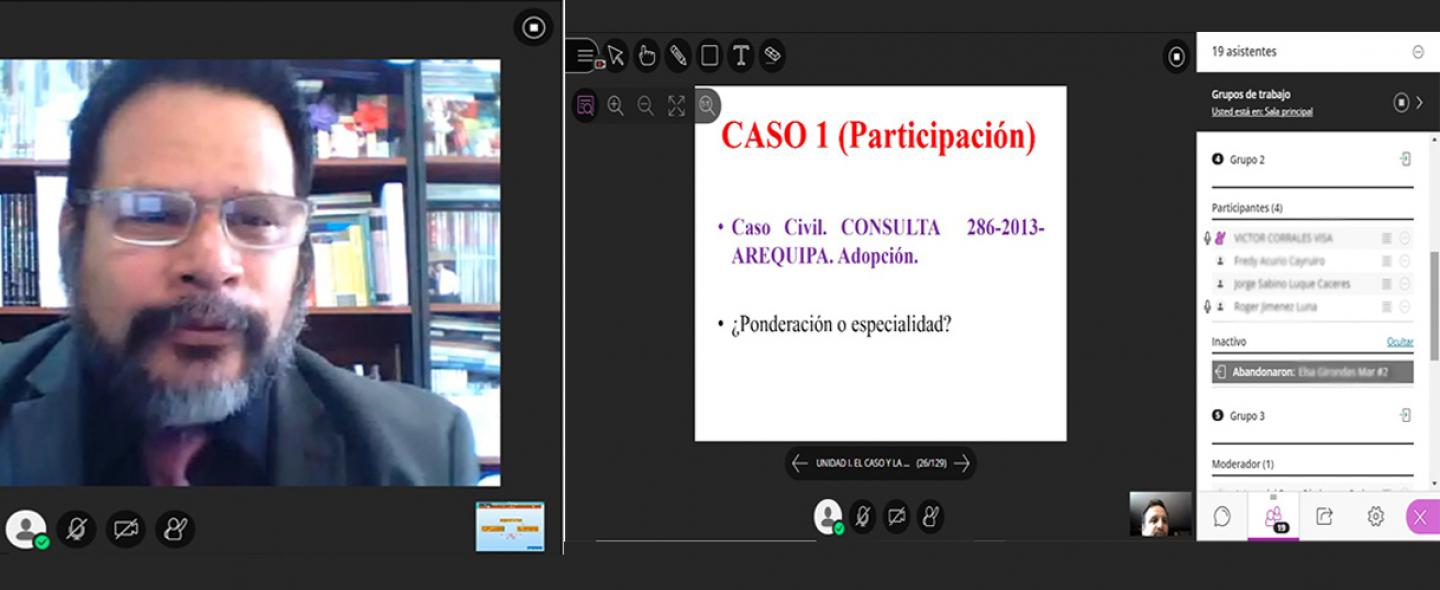Open attendee controls for Fredy Acurio Cayruiro

(1405, 261)
